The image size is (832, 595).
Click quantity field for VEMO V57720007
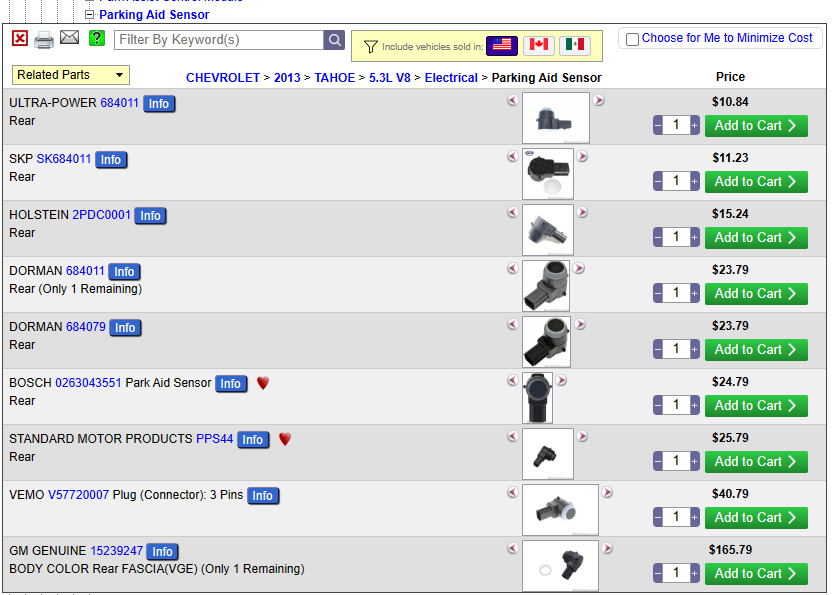pos(677,517)
